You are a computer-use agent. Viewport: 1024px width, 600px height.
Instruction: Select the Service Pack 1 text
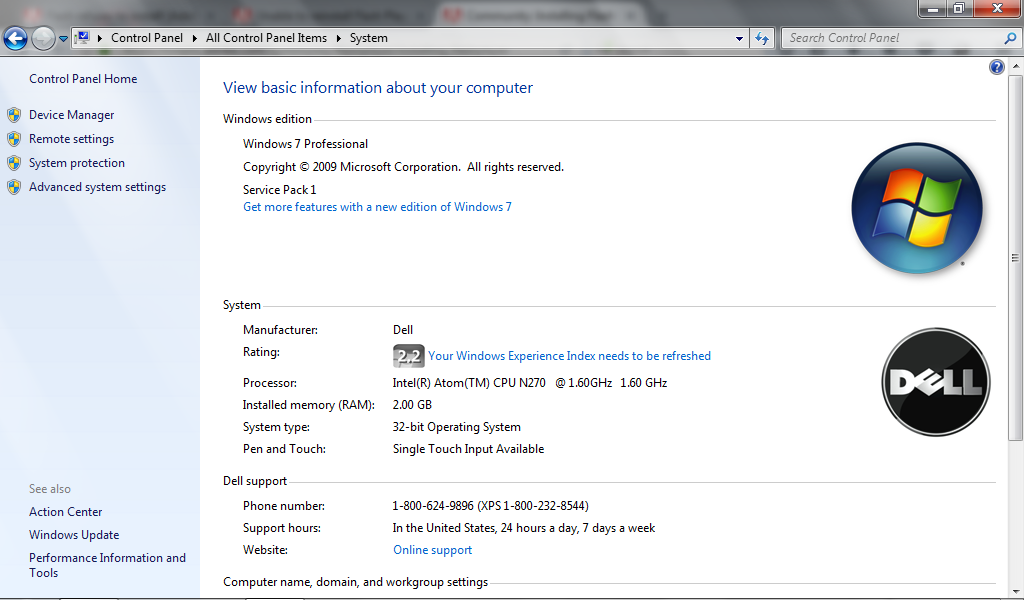click(x=280, y=190)
